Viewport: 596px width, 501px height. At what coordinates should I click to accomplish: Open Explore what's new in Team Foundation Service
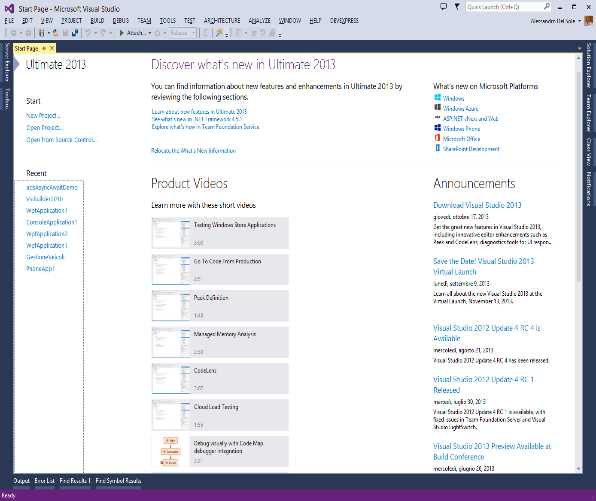tap(205, 127)
